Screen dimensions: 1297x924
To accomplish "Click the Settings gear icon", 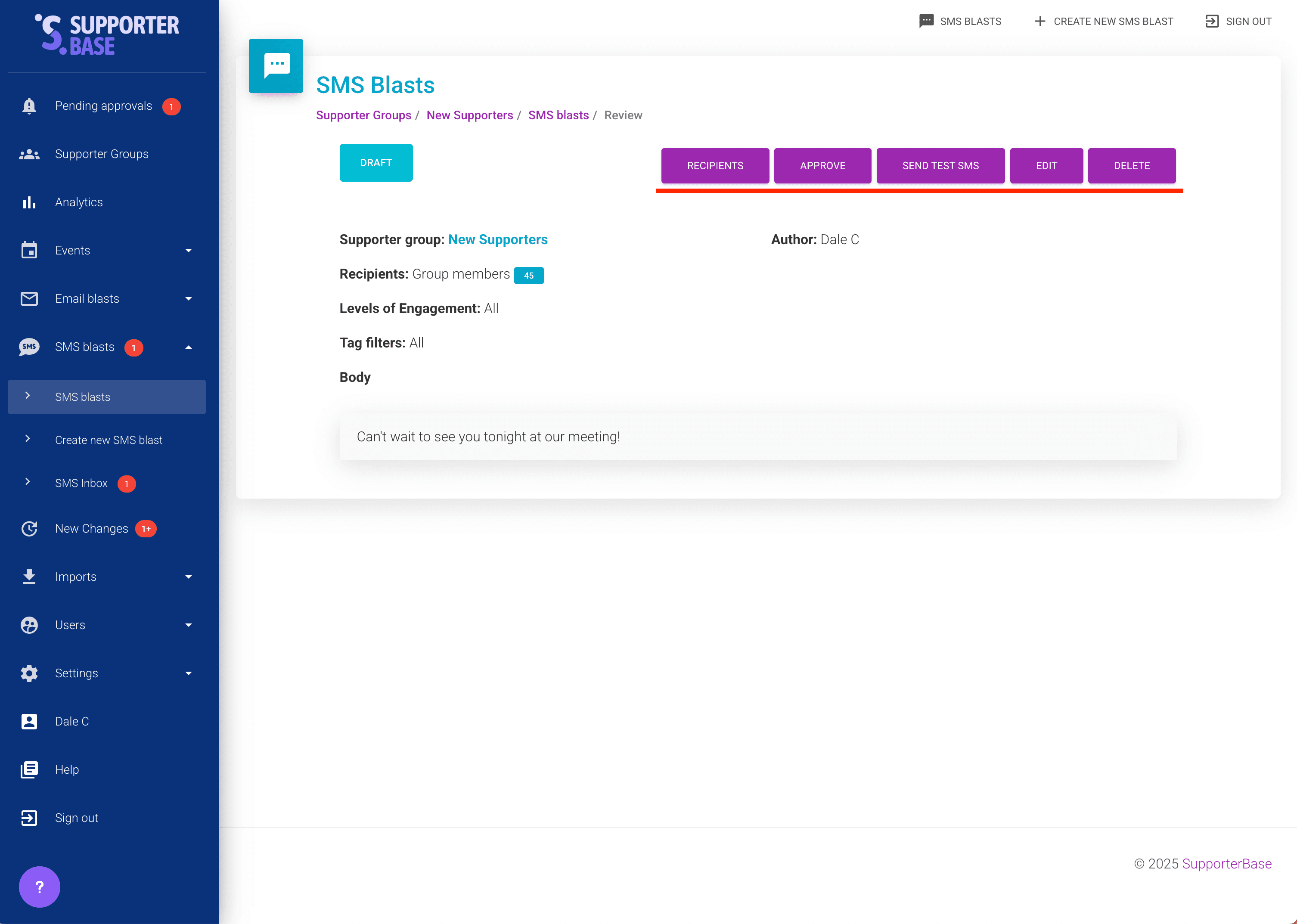I will pyautogui.click(x=29, y=673).
